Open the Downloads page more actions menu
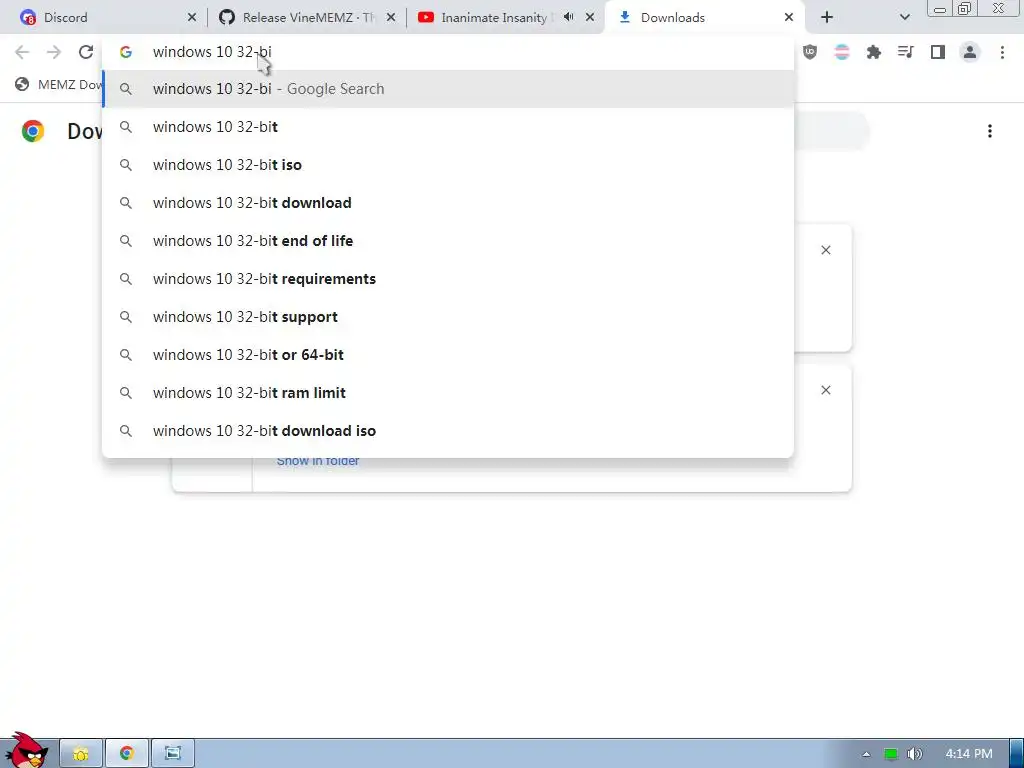1024x768 pixels. [x=990, y=131]
